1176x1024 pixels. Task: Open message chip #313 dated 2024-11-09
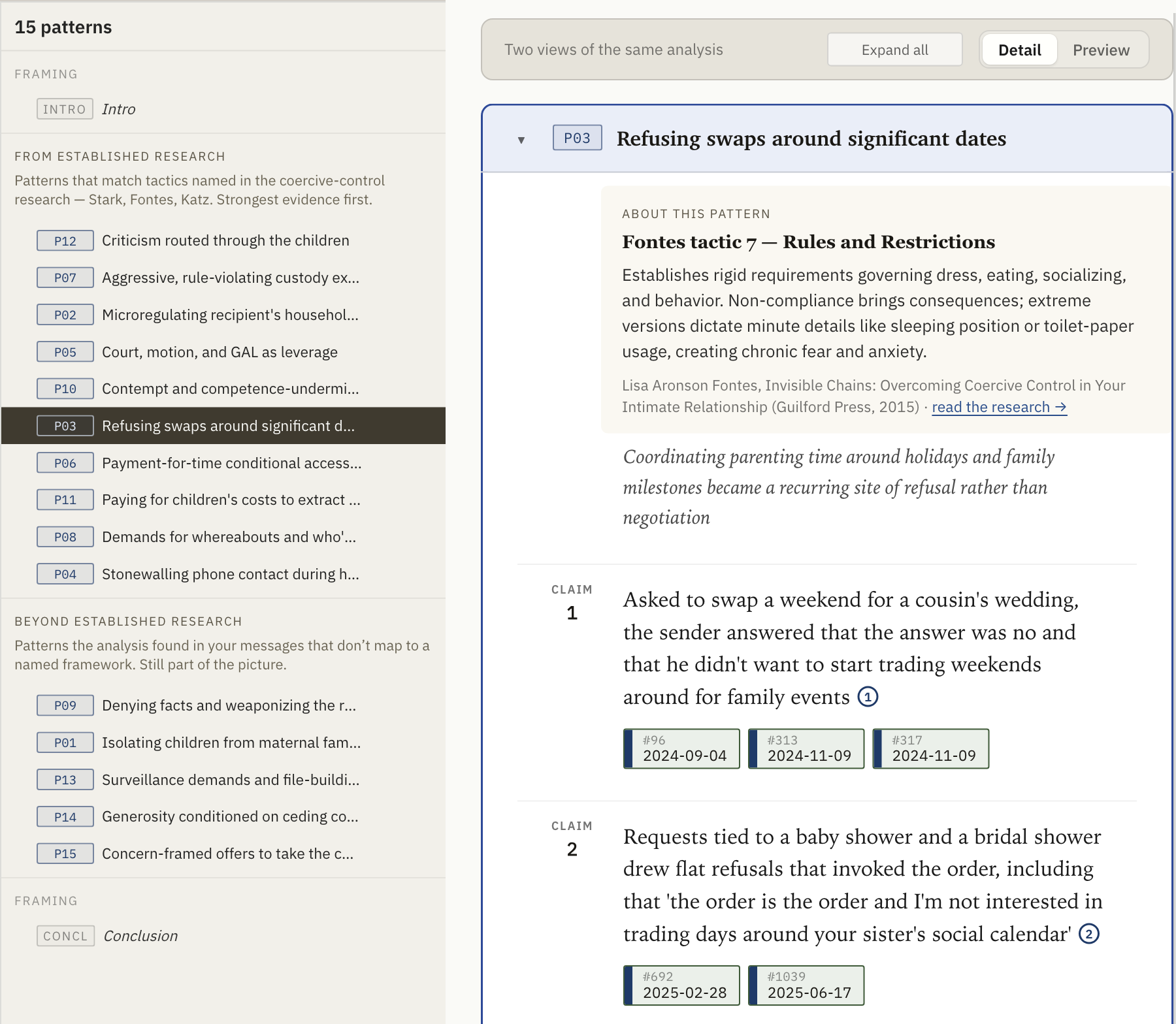coord(806,748)
